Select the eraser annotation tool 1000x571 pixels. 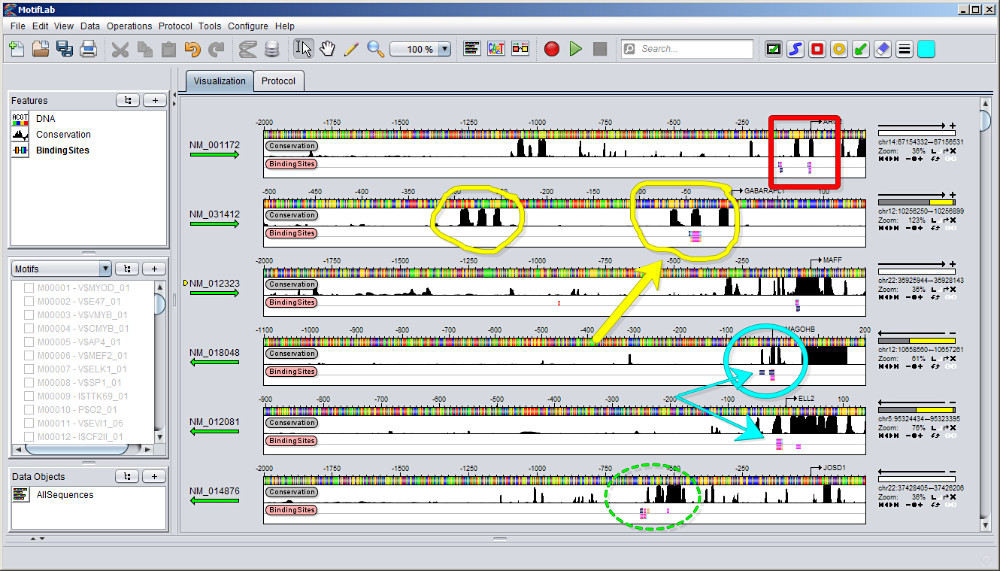[883, 49]
